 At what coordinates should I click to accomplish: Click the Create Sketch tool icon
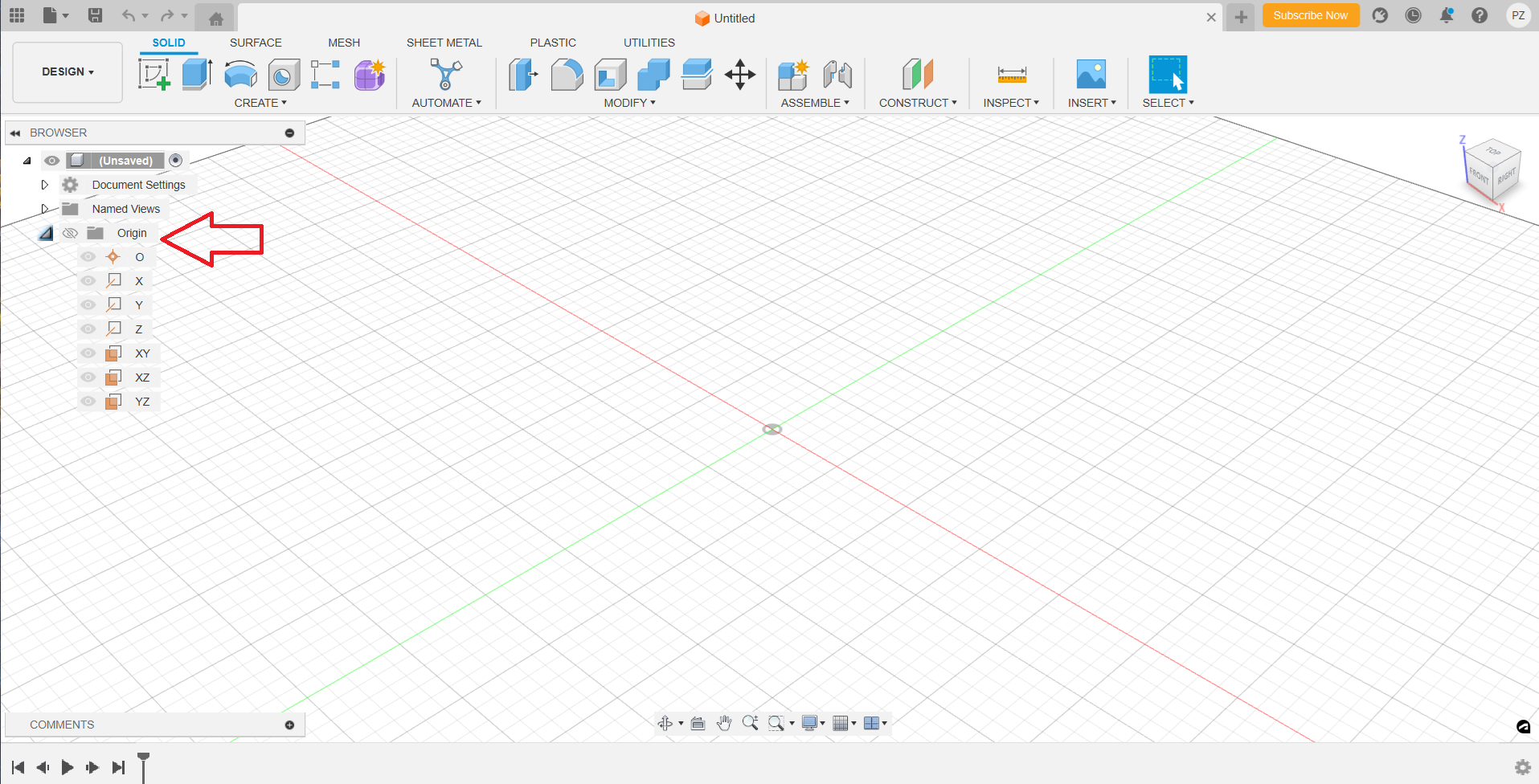coord(153,75)
